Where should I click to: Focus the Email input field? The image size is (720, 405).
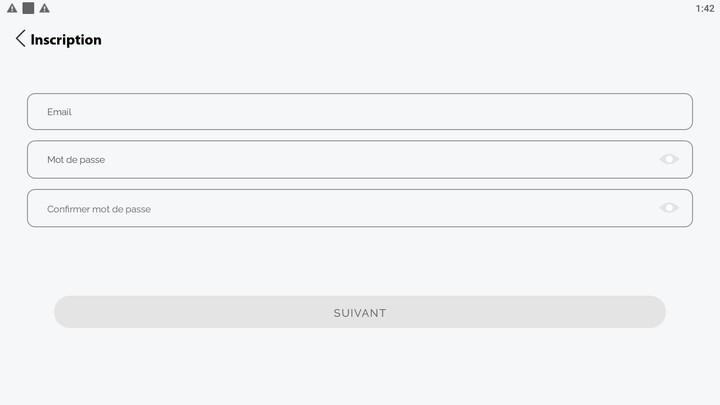click(360, 112)
